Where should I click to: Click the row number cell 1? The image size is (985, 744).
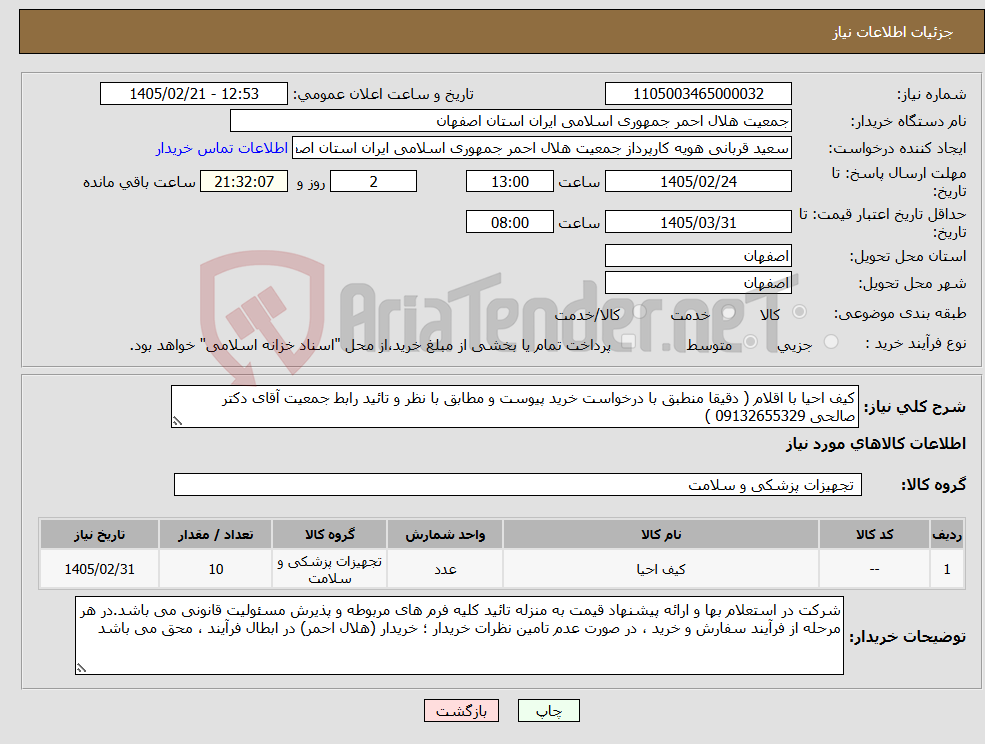pyautogui.click(x=947, y=569)
